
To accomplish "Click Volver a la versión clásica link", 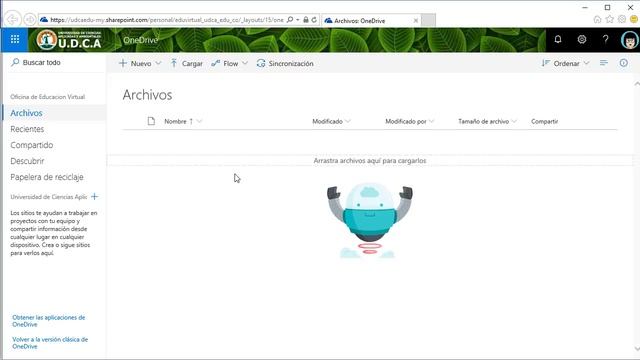I will (50, 343).
